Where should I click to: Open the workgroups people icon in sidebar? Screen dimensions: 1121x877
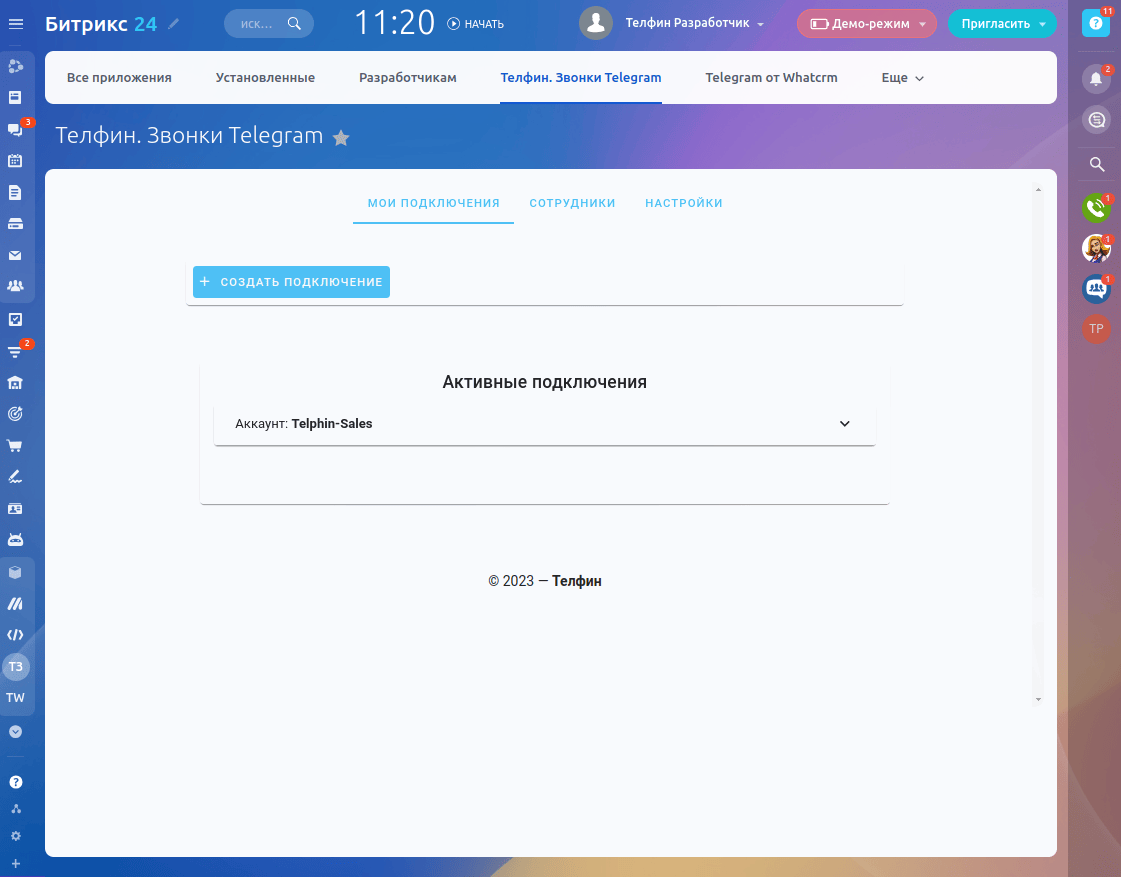[x=15, y=286]
